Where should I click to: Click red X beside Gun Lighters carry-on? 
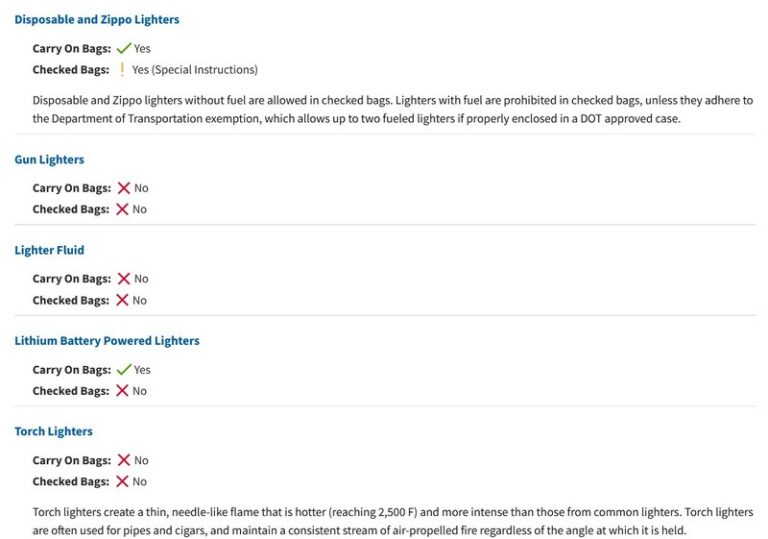[x=123, y=188]
